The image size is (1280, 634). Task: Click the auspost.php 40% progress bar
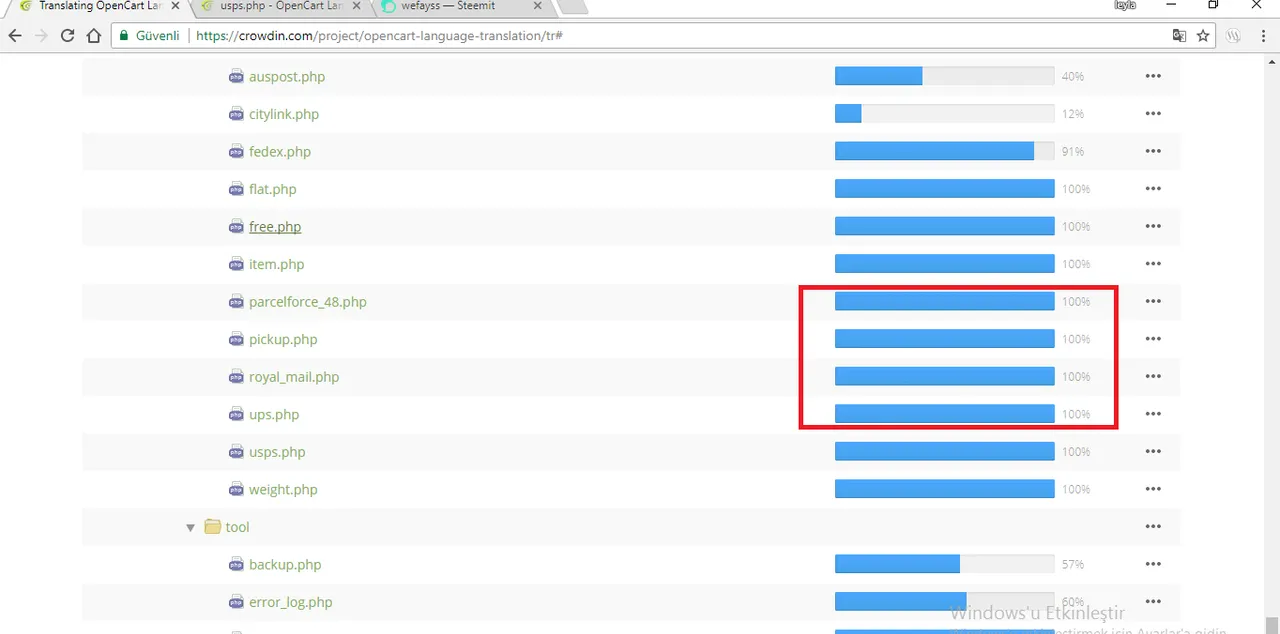click(x=944, y=76)
